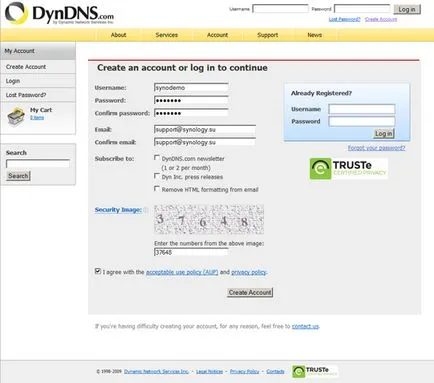The height and width of the screenshot is (383, 434).
Task: Open the My Cart basket icon
Action: click(x=16, y=117)
